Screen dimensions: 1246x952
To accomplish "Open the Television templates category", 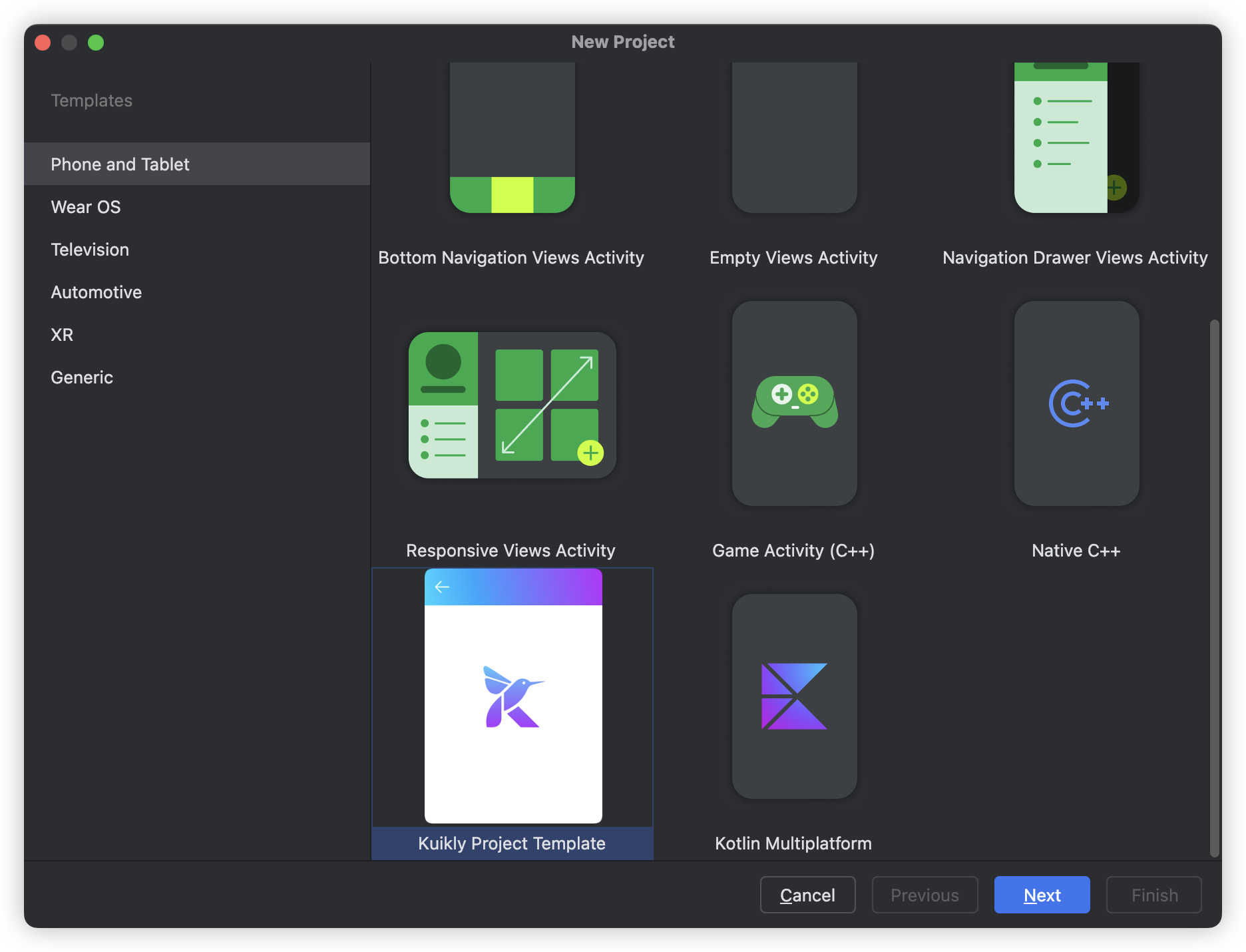I will 90,250.
